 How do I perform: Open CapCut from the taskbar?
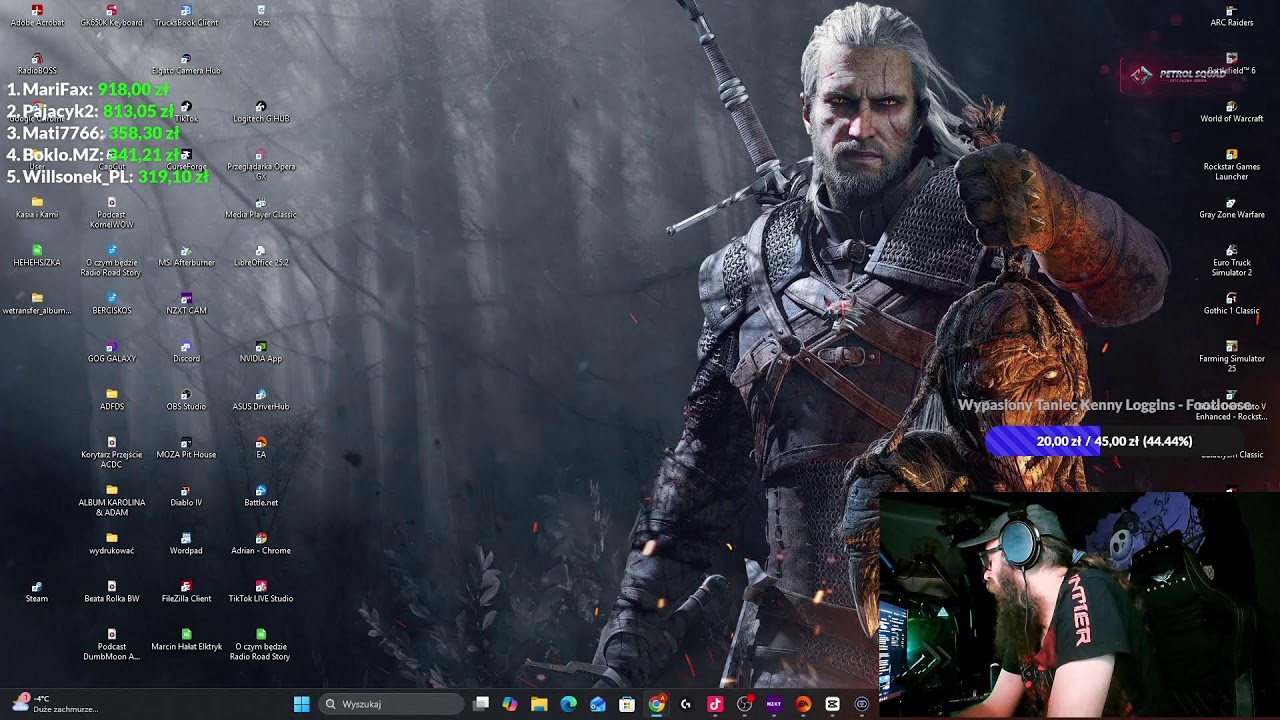832,704
